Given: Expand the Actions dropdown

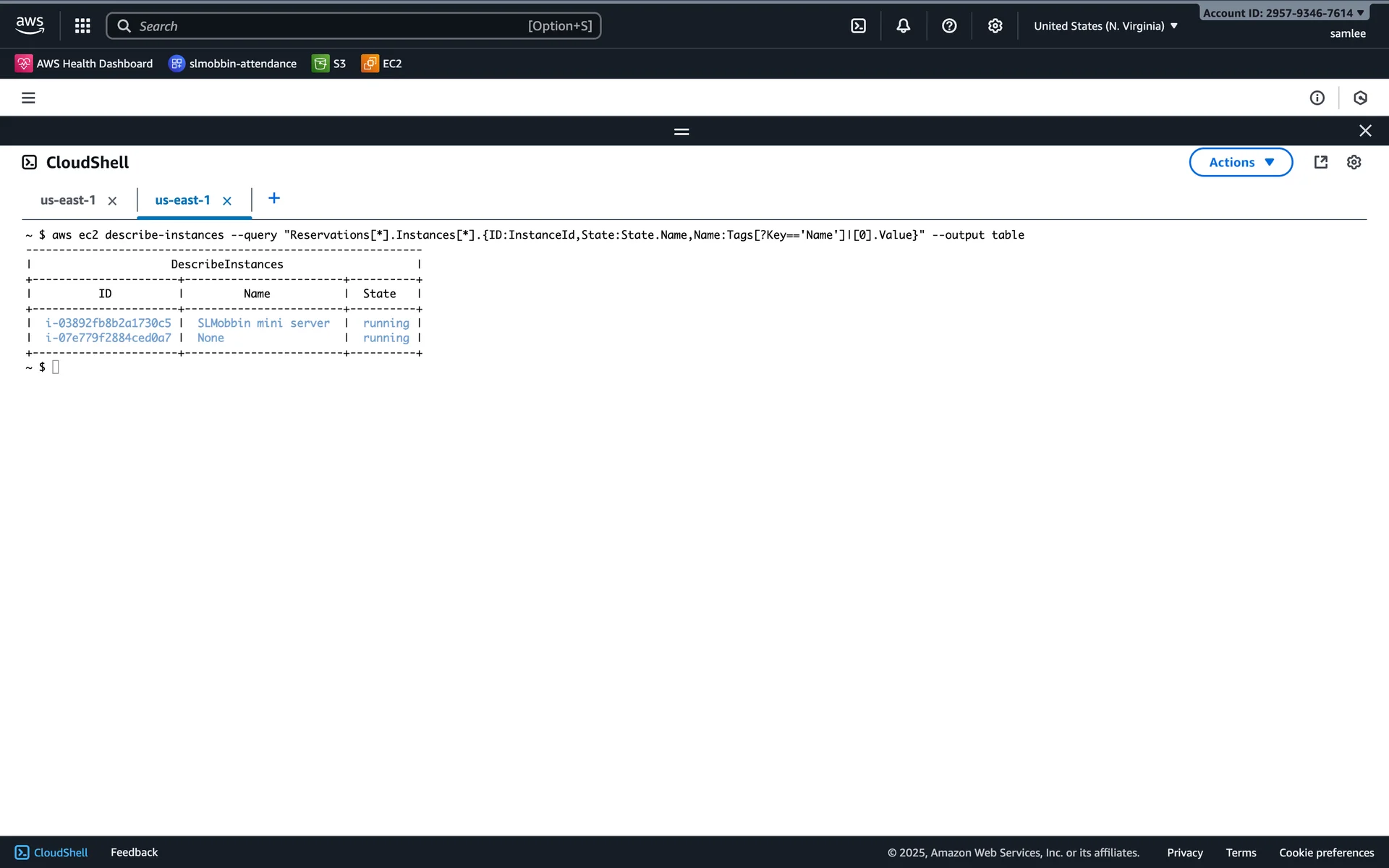Looking at the screenshot, I should (1240, 162).
